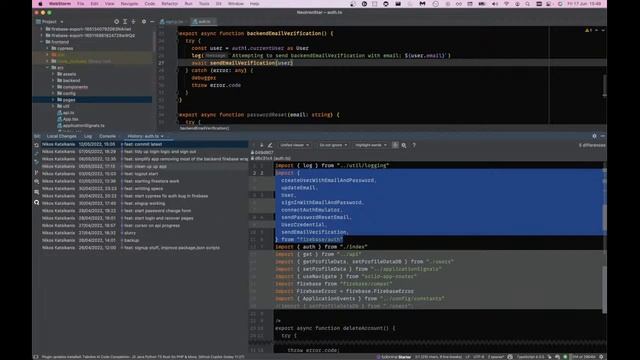
Task: Open Project panel gear options
Action: [x=144, y=22]
